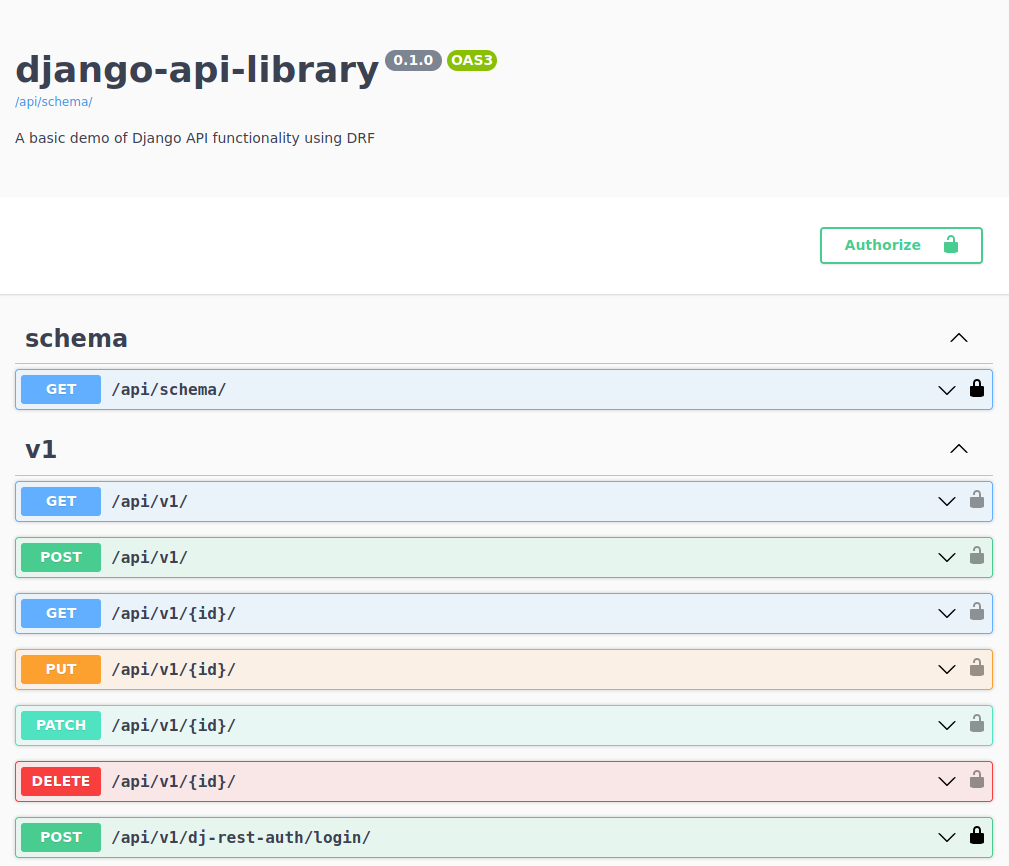
Task: Click the lock icon inside Authorize button
Action: (950, 244)
